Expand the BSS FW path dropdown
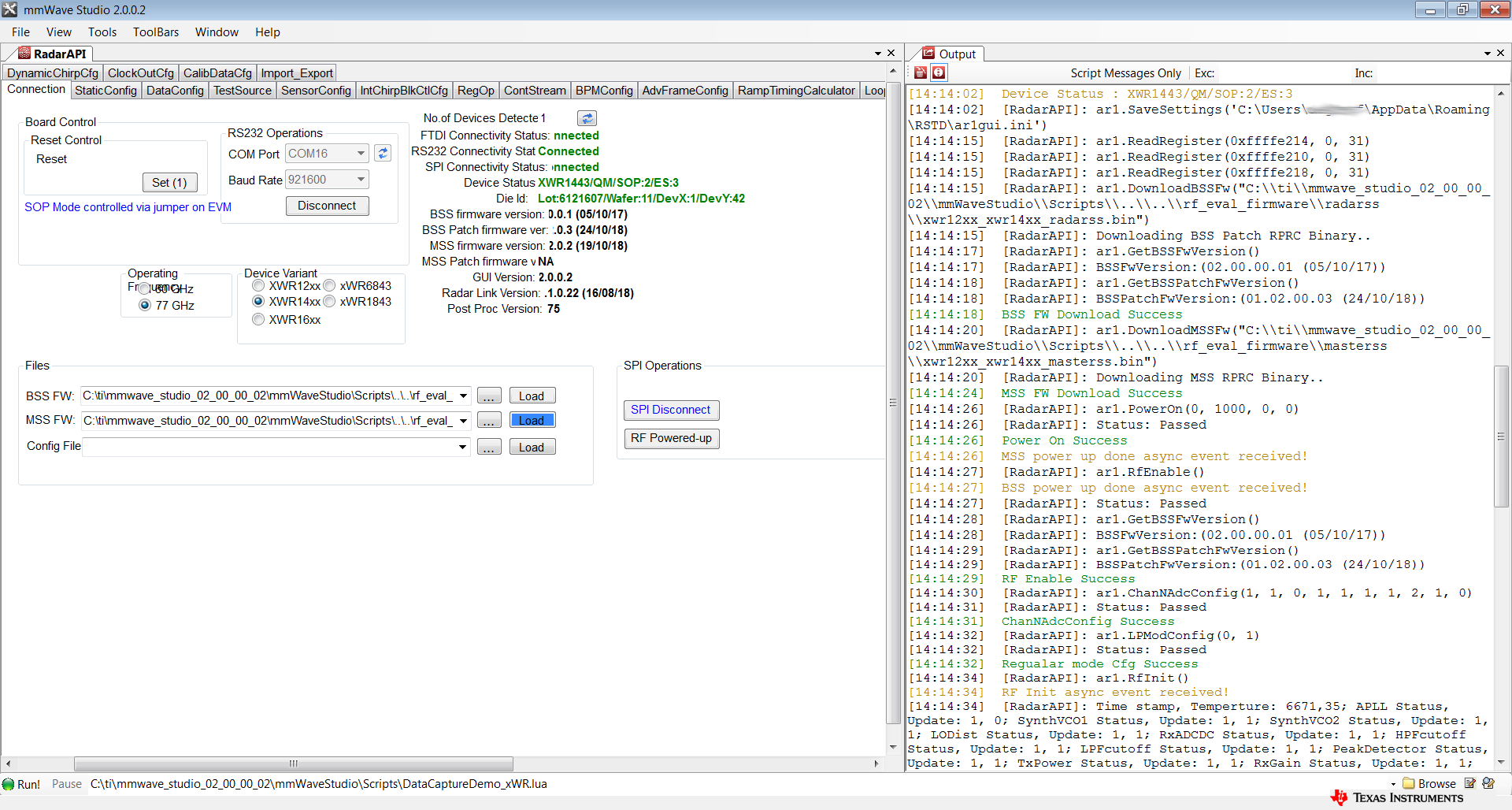The height and width of the screenshot is (810, 1512). click(463, 396)
